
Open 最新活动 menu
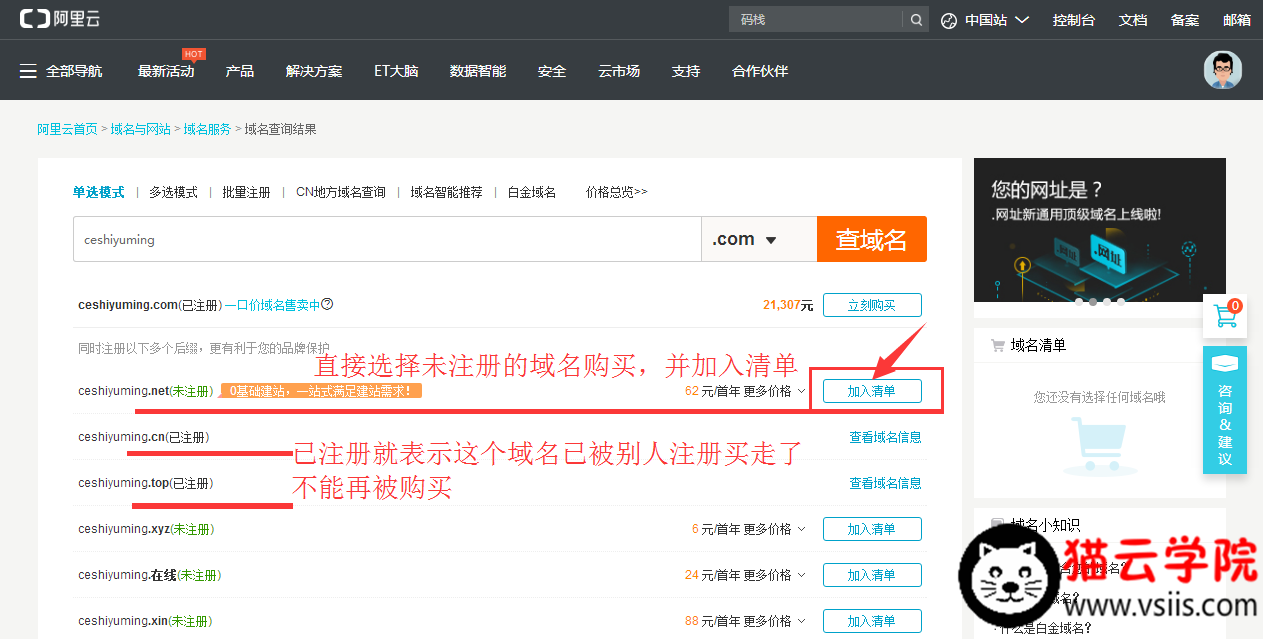pos(166,71)
